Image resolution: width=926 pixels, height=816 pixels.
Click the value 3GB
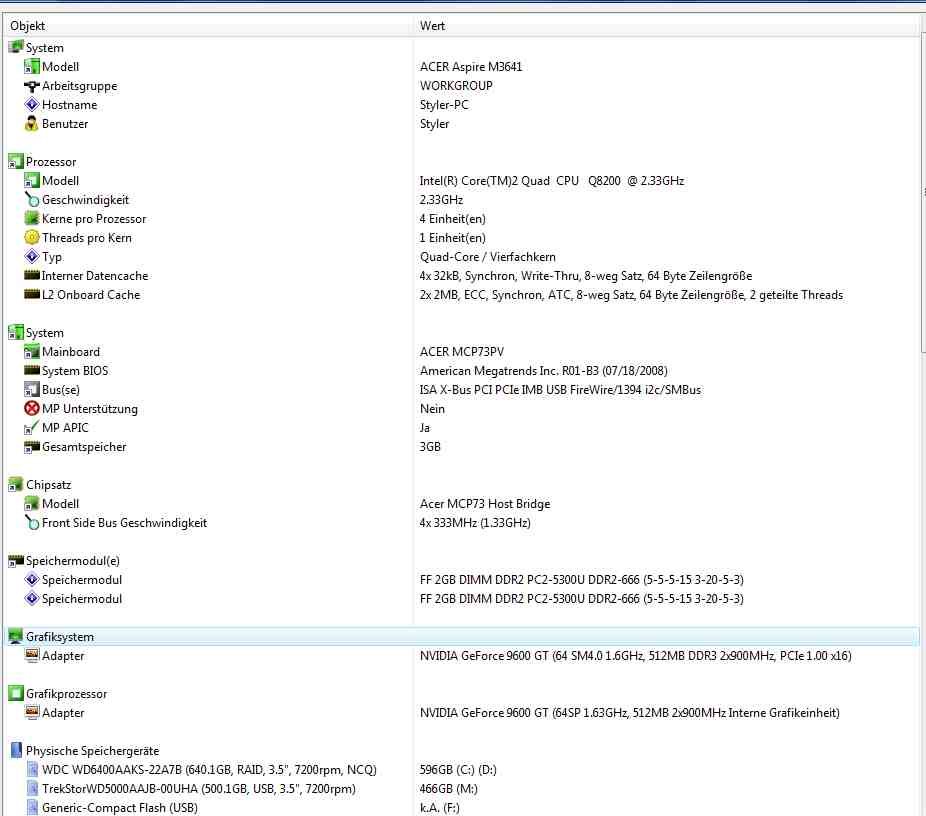coord(430,446)
